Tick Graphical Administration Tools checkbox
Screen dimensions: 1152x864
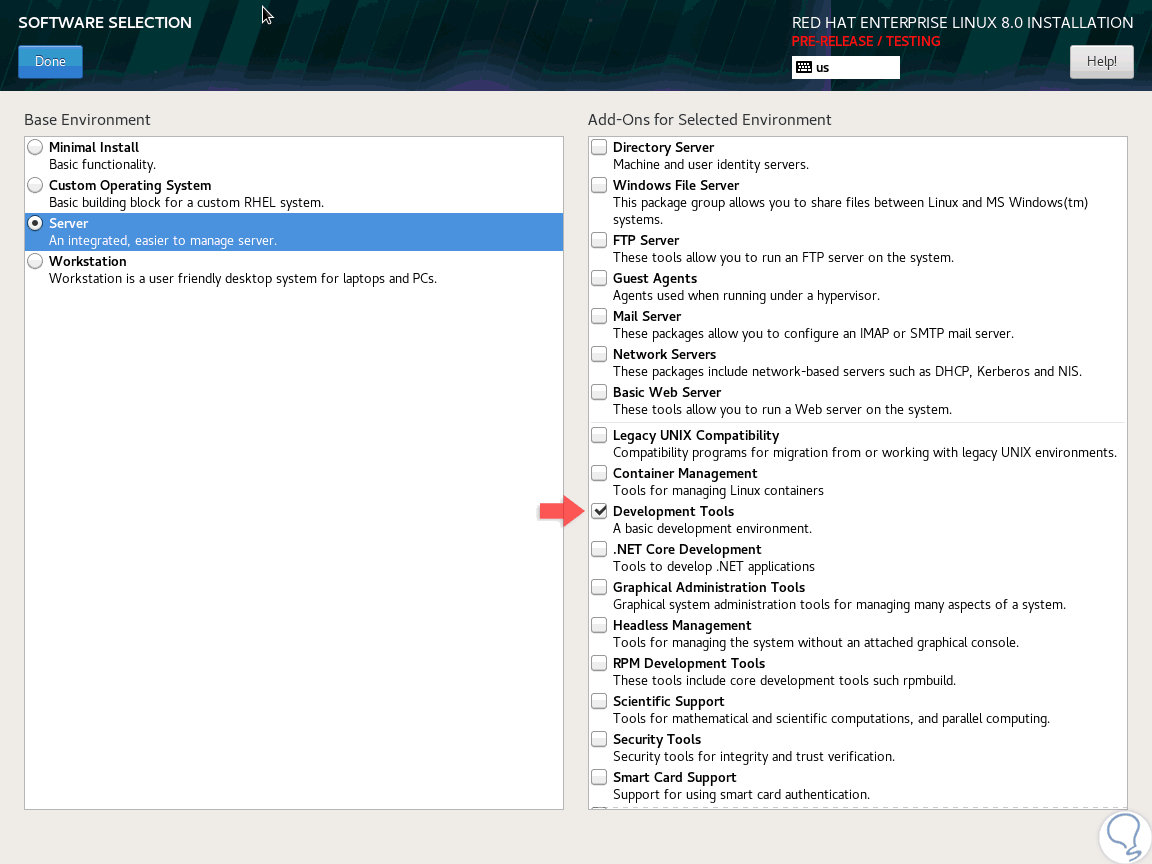point(599,588)
